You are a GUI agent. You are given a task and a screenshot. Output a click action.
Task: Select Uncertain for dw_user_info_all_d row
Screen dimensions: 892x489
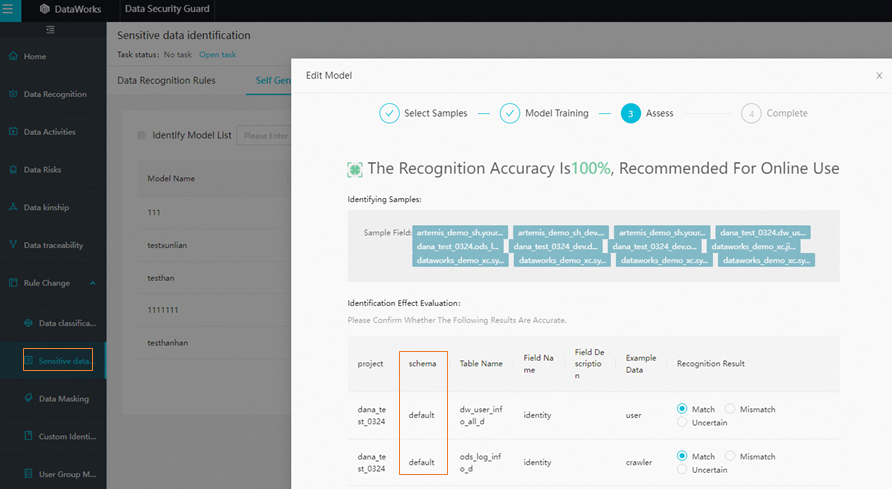682,422
